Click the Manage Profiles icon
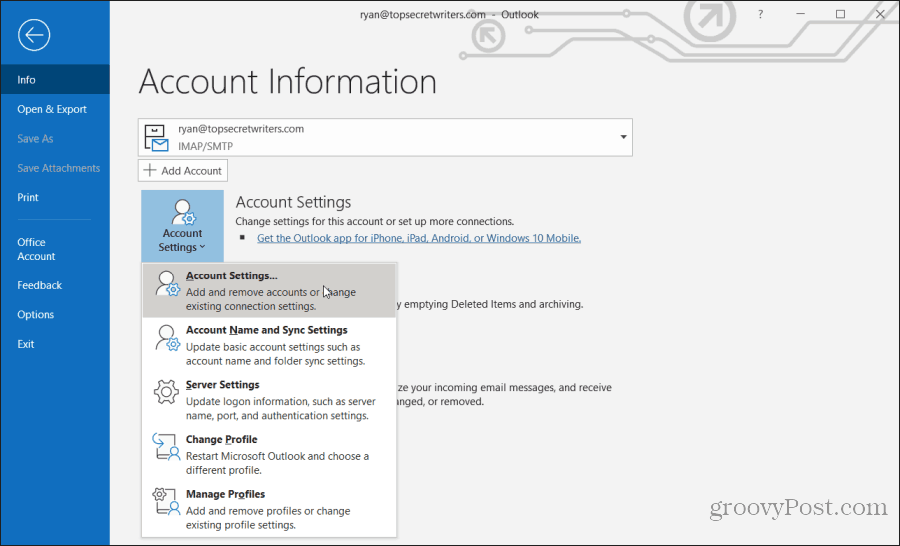The height and width of the screenshot is (546, 900). click(166, 501)
